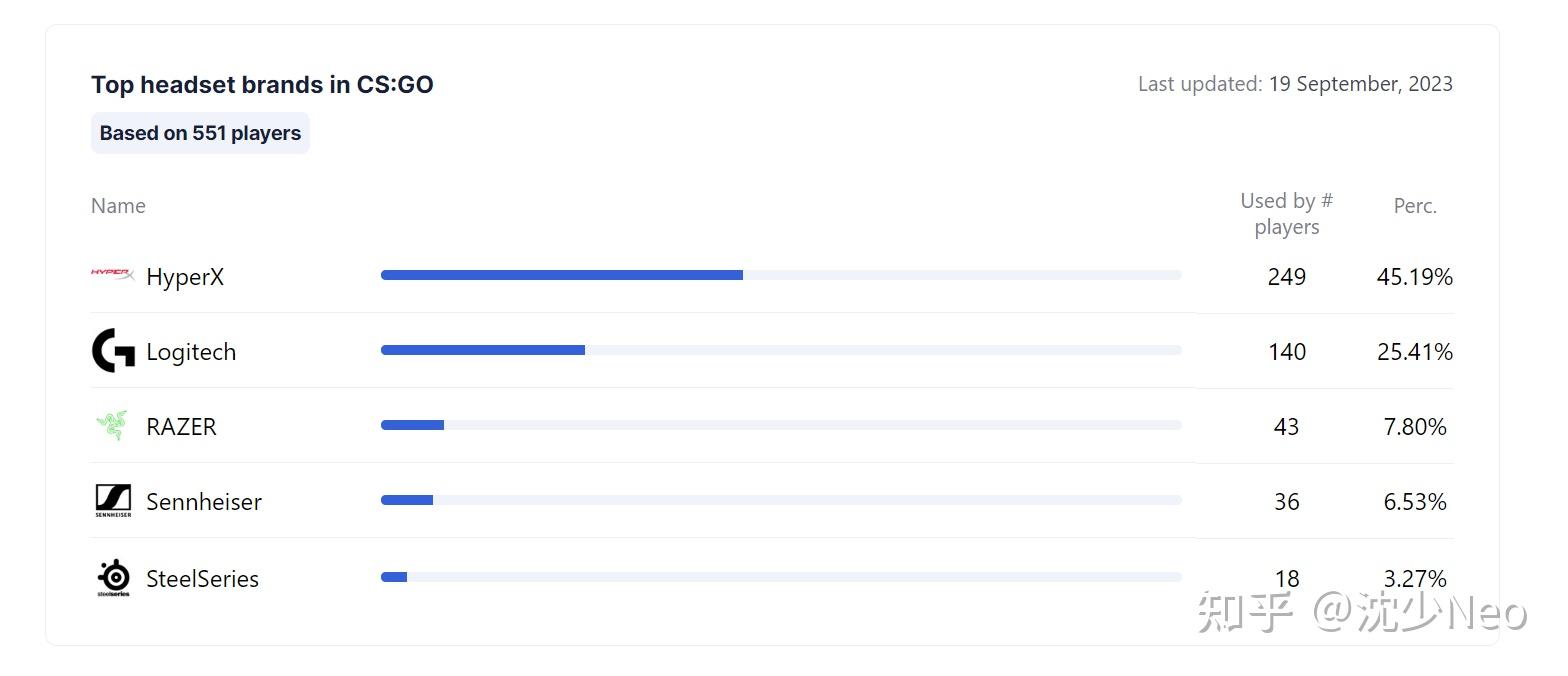Click the Logitech usage progress bar
The image size is (1568, 676).
pos(781,350)
